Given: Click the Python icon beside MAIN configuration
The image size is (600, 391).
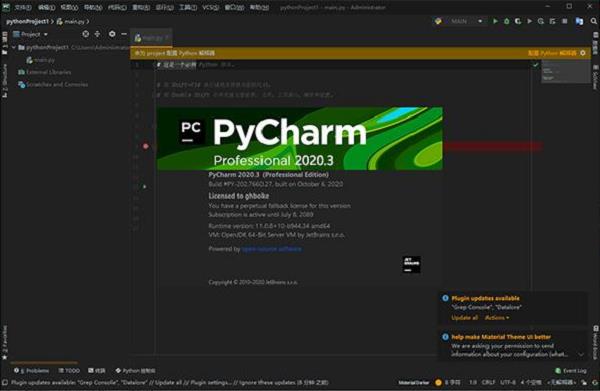Looking at the screenshot, I should click(x=438, y=21).
